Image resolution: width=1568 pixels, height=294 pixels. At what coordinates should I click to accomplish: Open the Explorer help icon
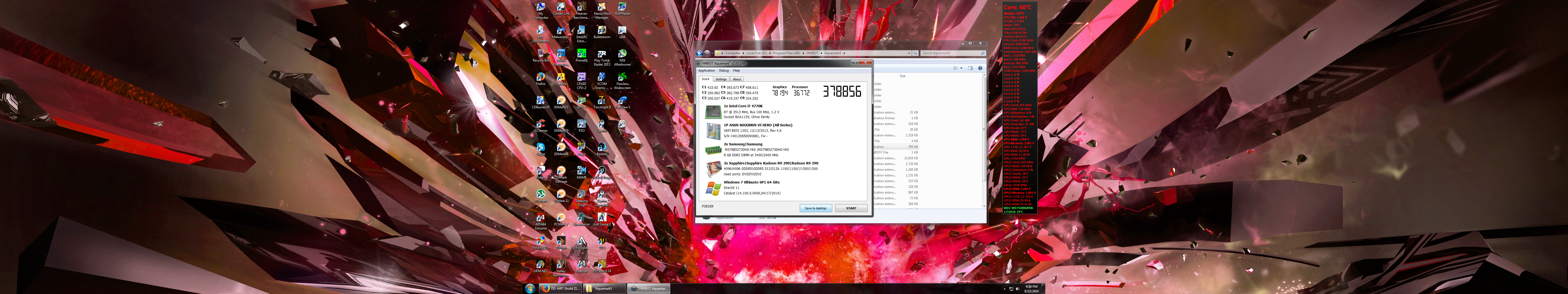click(980, 68)
